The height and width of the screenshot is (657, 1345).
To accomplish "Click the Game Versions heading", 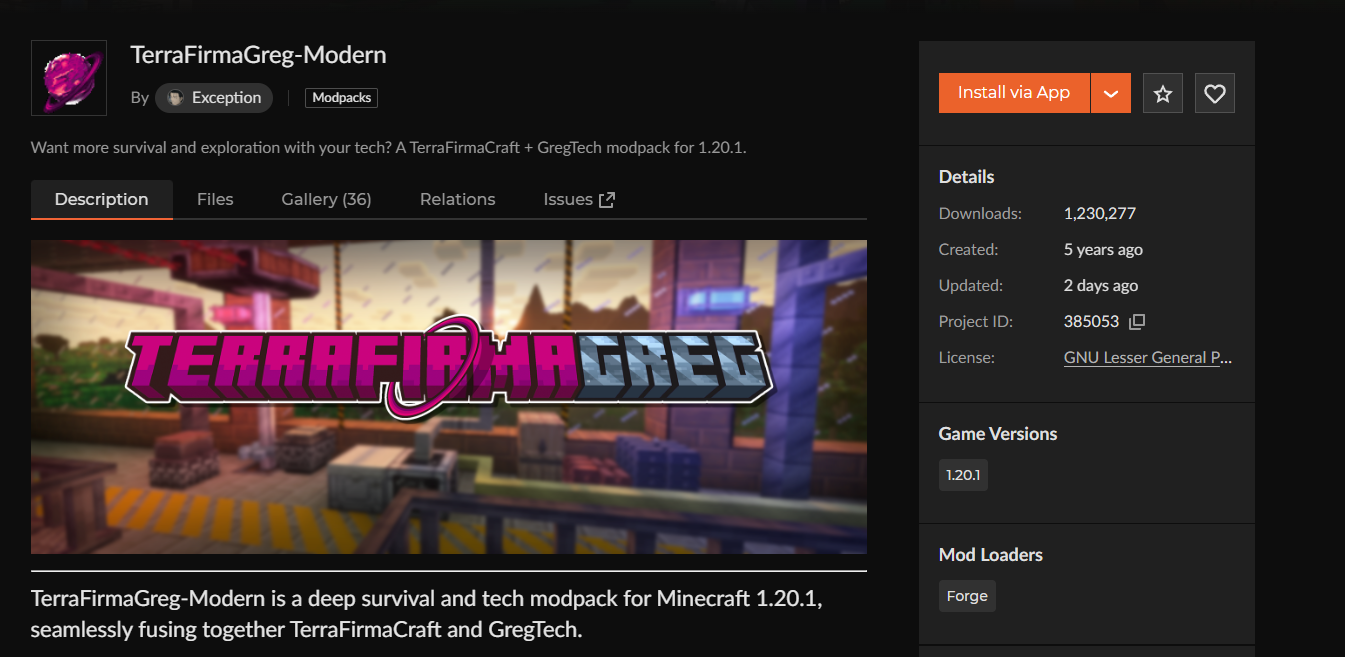I will [998, 434].
